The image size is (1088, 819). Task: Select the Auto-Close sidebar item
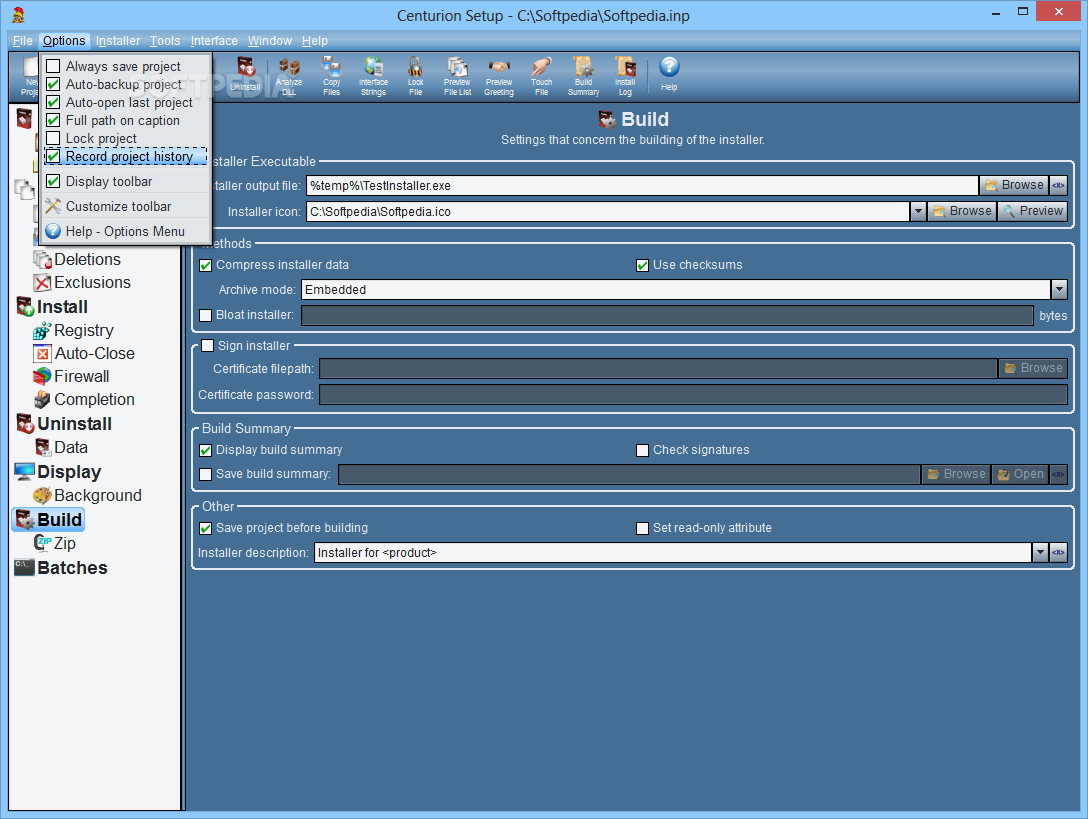(x=84, y=353)
